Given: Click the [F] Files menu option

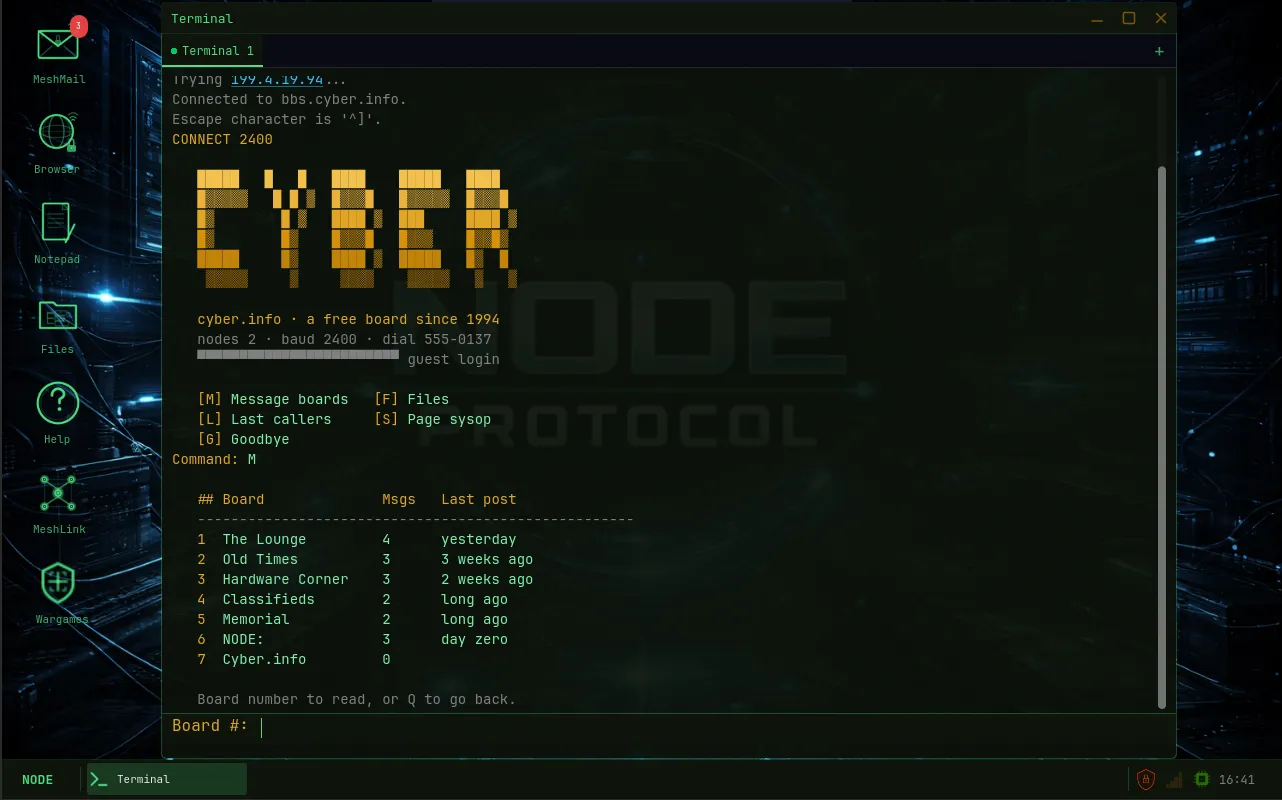Looking at the screenshot, I should 412,399.
